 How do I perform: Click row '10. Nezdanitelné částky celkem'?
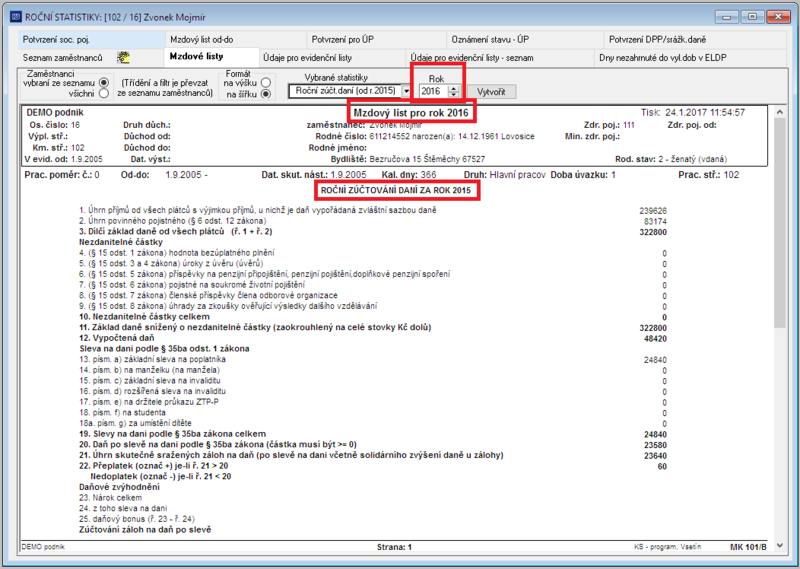[373, 317]
